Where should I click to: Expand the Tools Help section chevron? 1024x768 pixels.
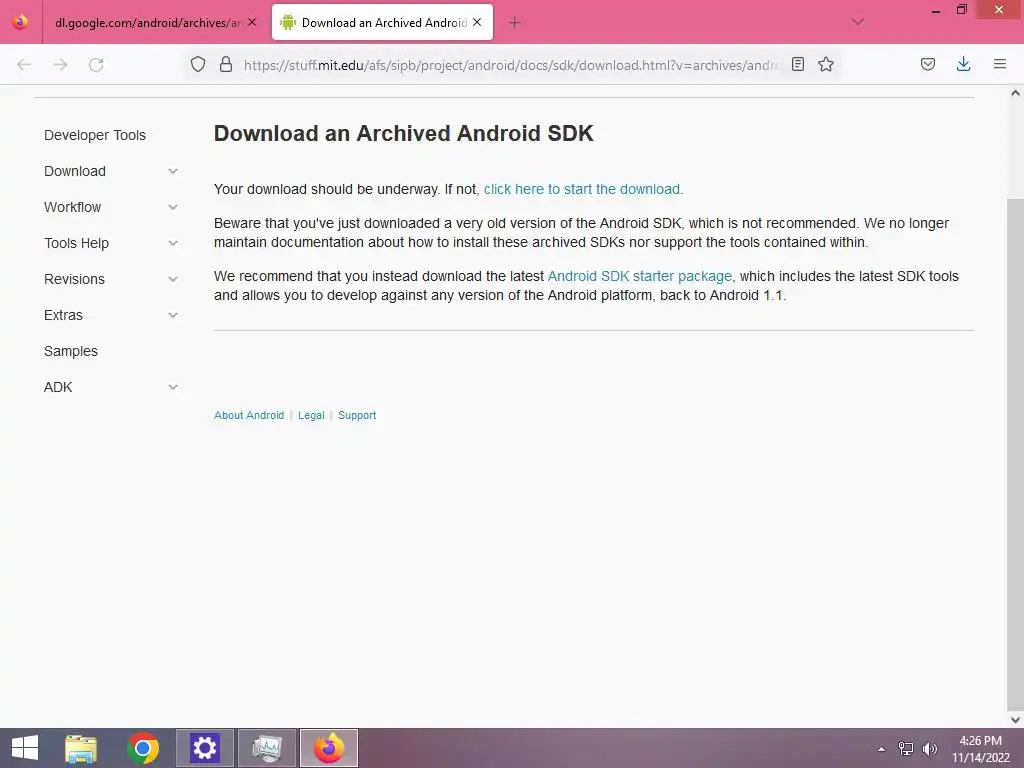173,243
